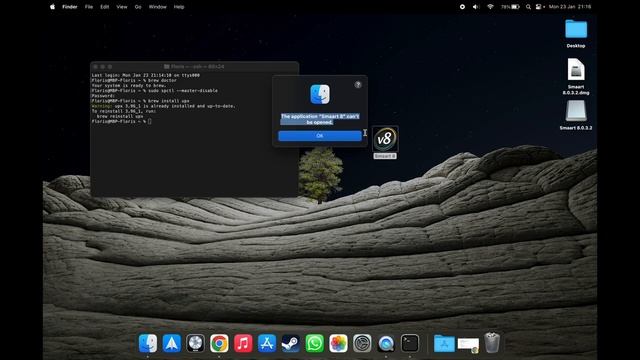Click 'Your system is ready to brew' line
Image resolution: width=640 pixels, height=360 pixels.
coord(129,86)
